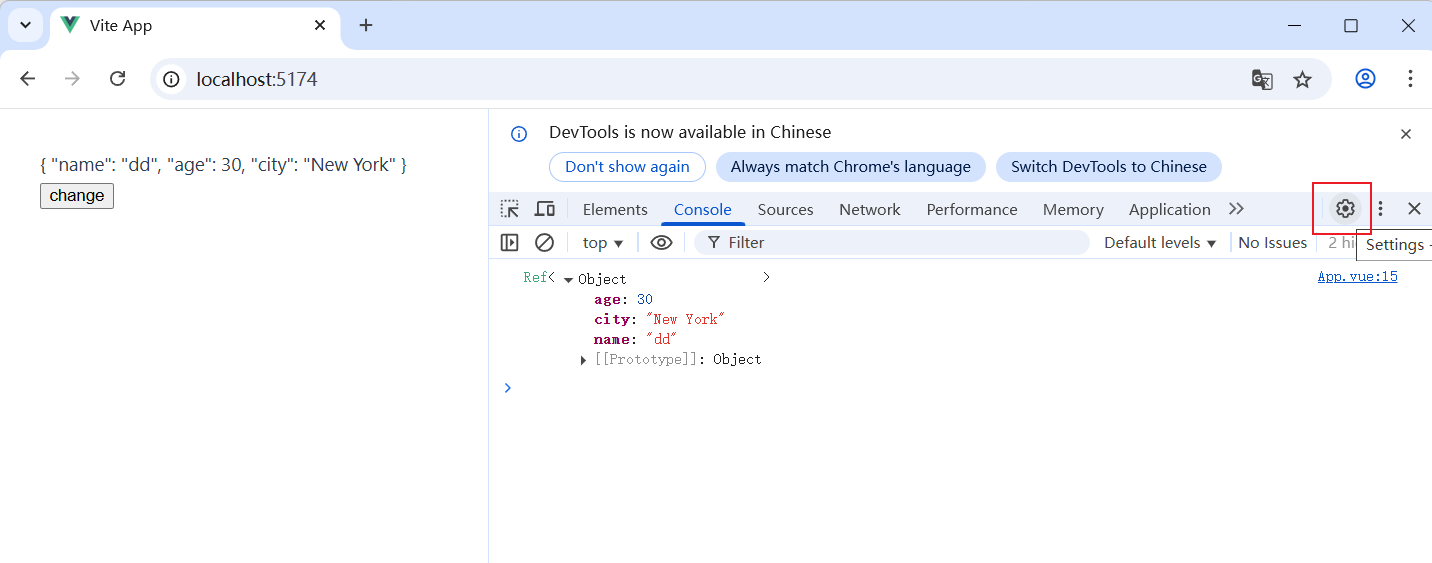Reload the localhost page

[x=117, y=79]
